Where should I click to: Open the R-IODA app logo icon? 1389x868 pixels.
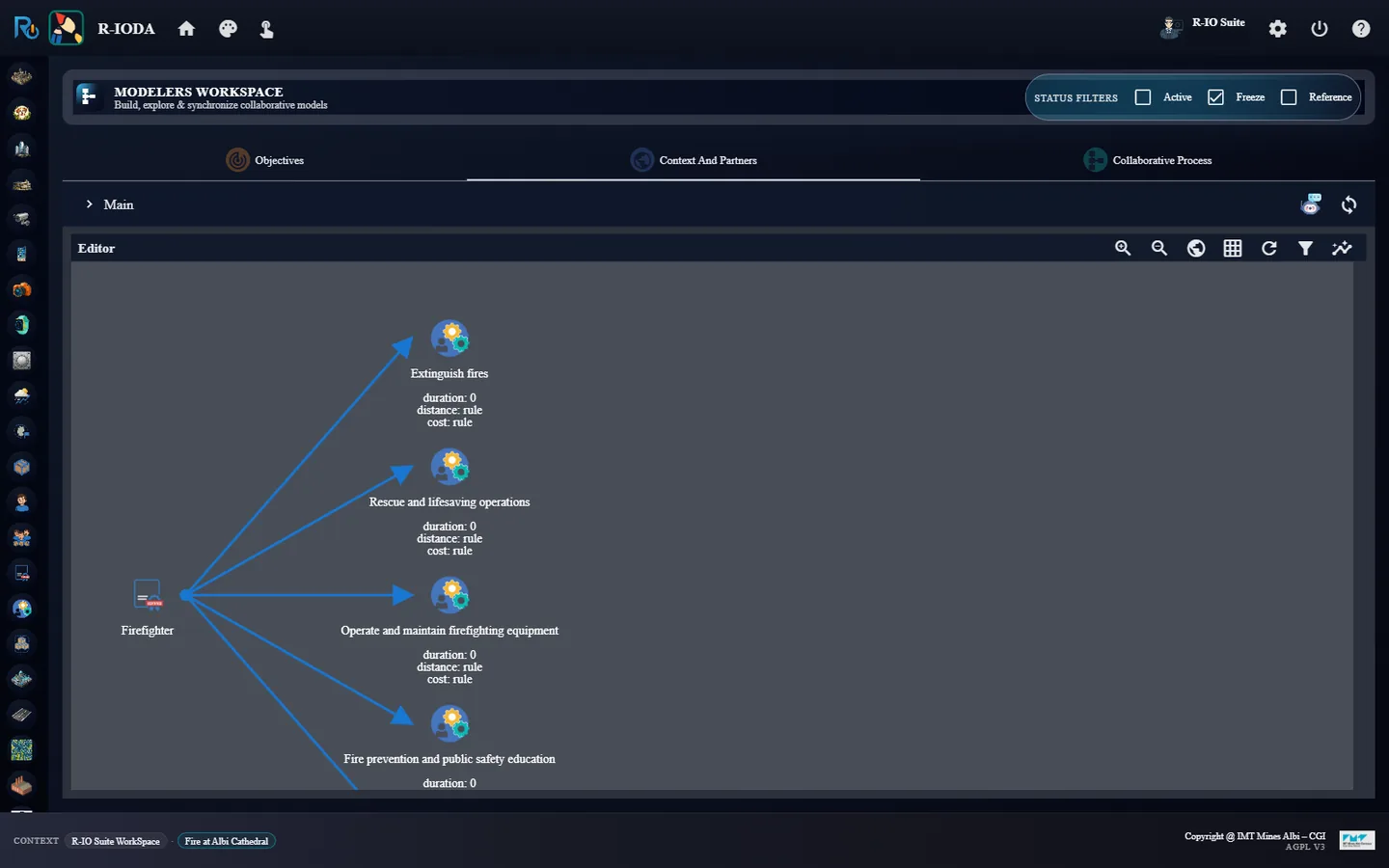coord(66,28)
